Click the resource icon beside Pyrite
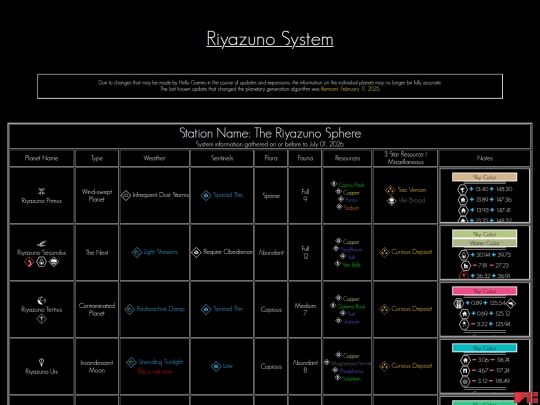This screenshot has height=405, width=540. click(341, 199)
